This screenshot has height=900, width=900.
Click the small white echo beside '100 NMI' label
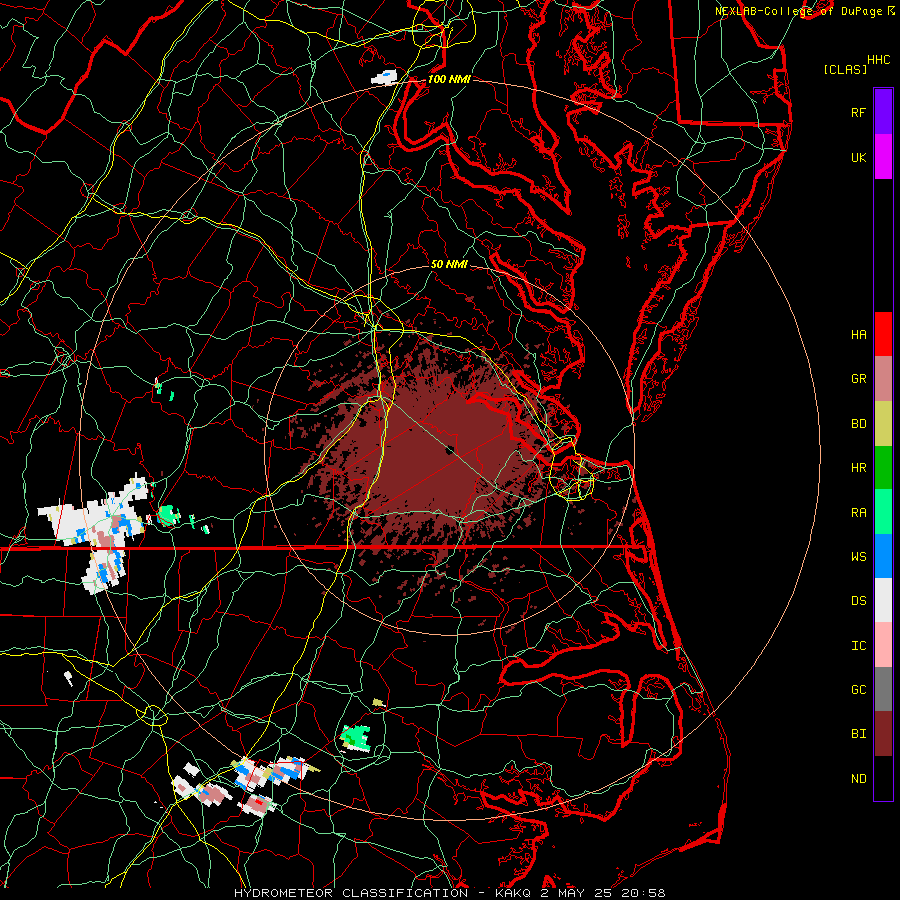[384, 77]
